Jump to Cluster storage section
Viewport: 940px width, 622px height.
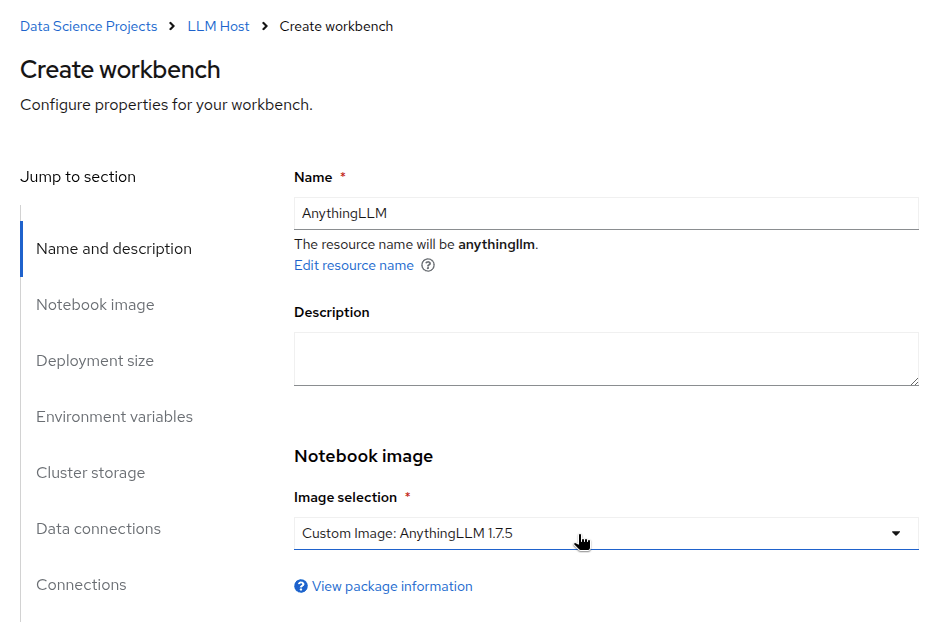pyautogui.click(x=91, y=473)
